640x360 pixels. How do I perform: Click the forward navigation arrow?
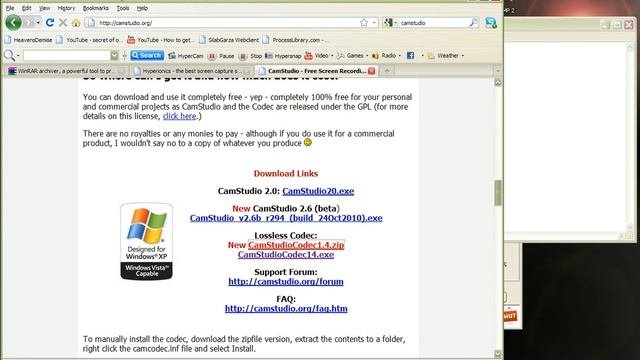pos(29,23)
